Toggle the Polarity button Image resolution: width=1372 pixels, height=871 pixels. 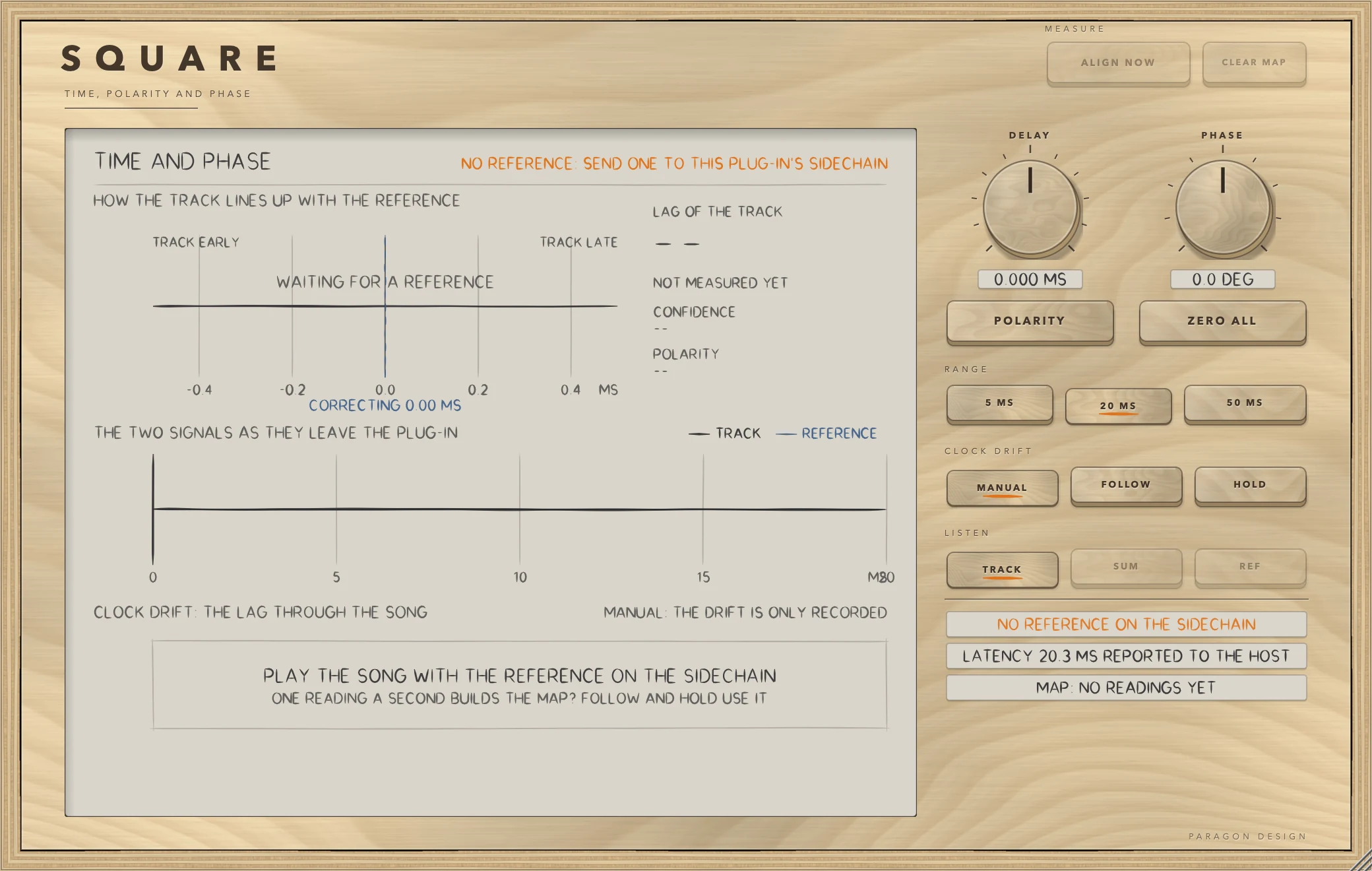(x=1030, y=321)
